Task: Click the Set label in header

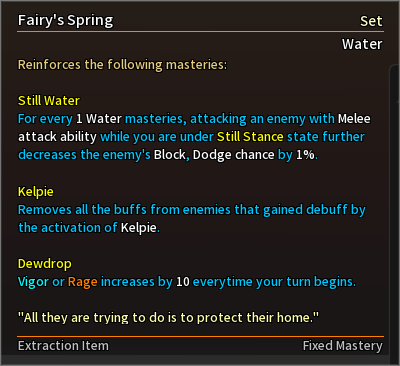Action: click(371, 21)
